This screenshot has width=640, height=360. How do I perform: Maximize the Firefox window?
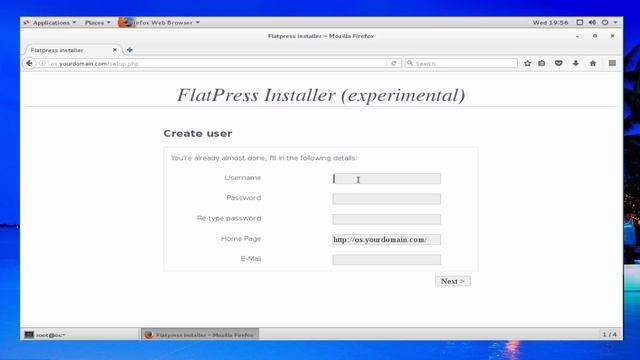tap(595, 36)
